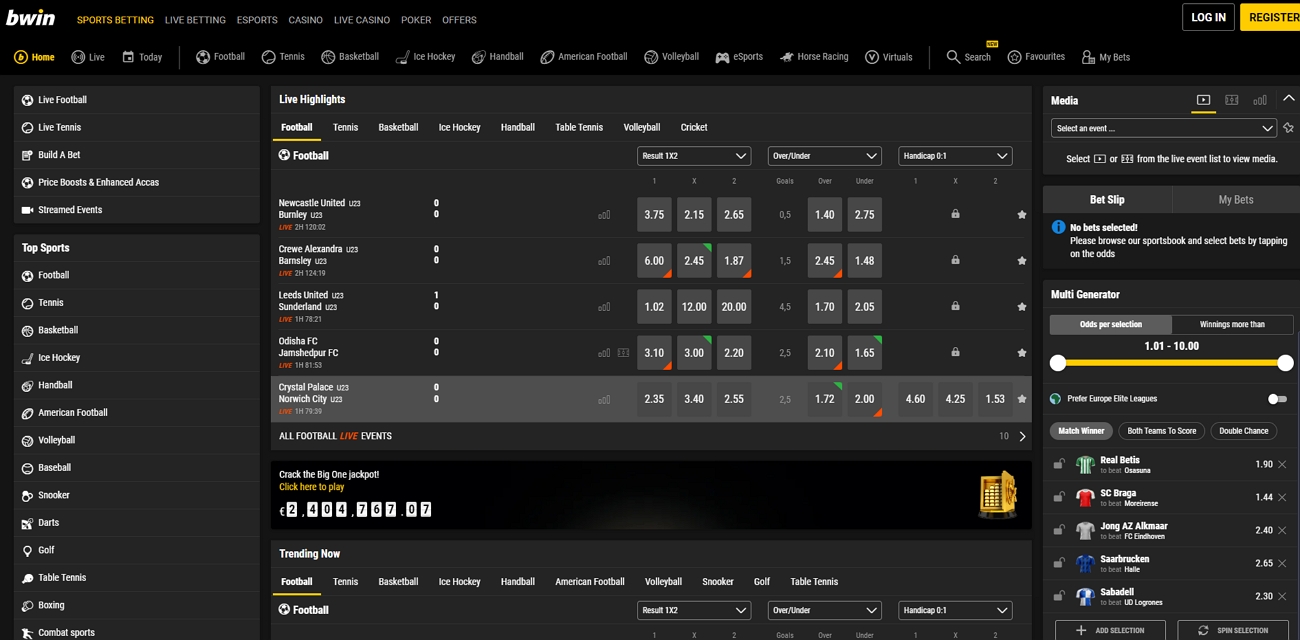Open Tennis in the top sports bar
The width and height of the screenshot is (1300, 640).
(283, 57)
